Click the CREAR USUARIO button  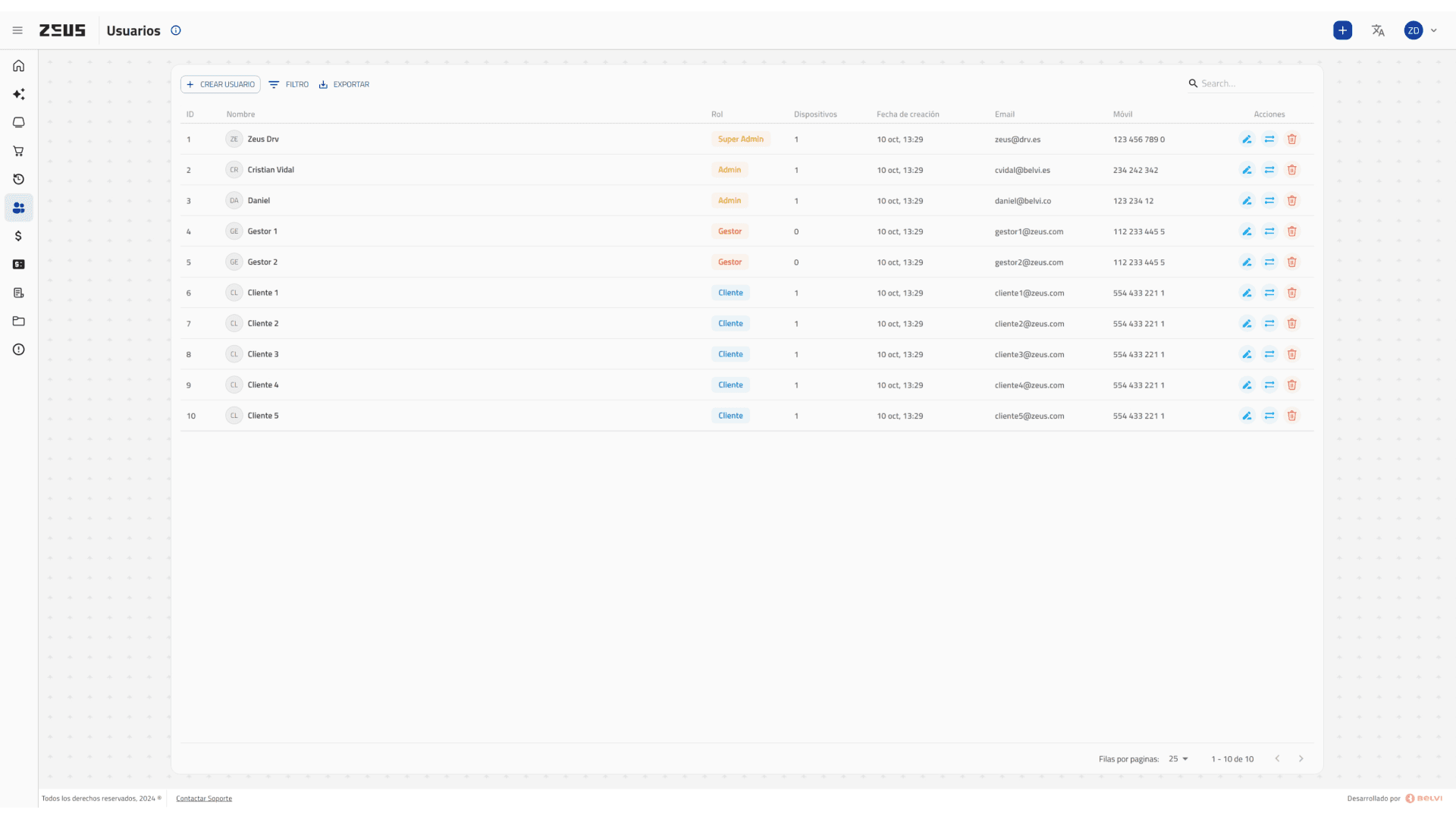click(220, 84)
